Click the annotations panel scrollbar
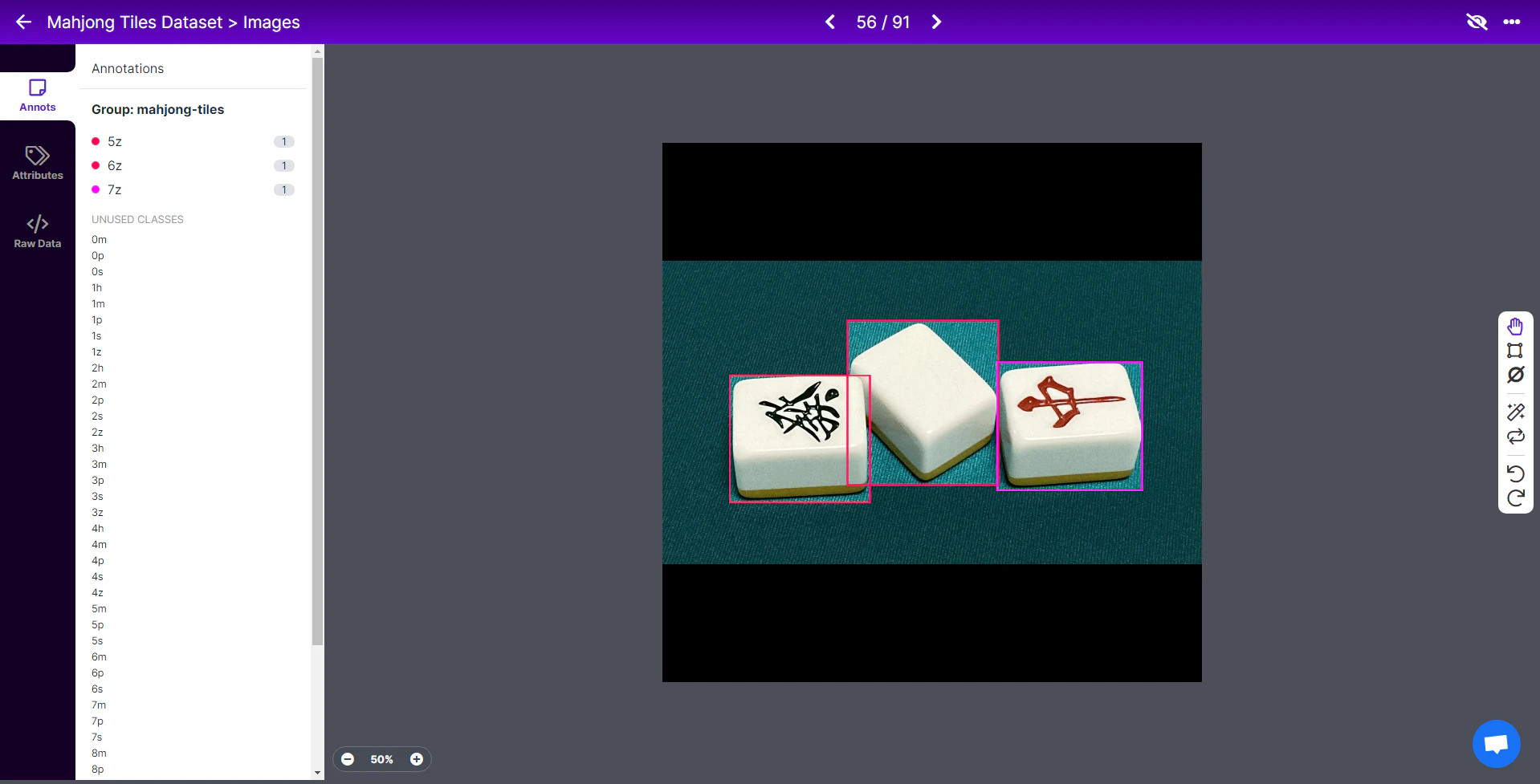 pyautogui.click(x=317, y=351)
